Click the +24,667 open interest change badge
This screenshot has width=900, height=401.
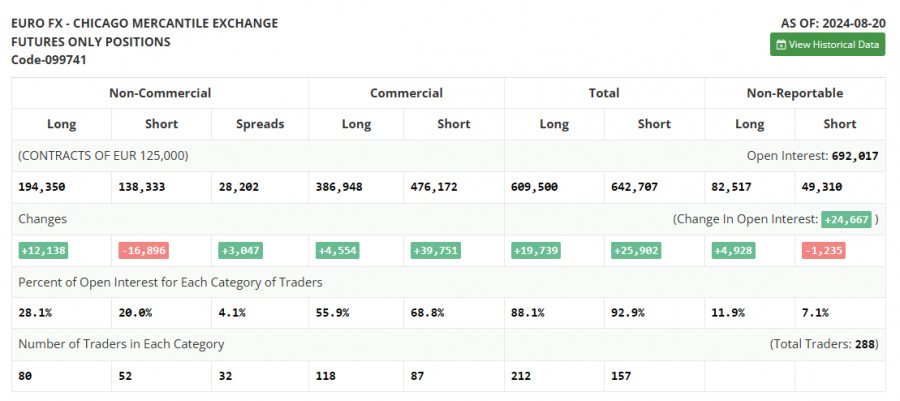pos(846,219)
